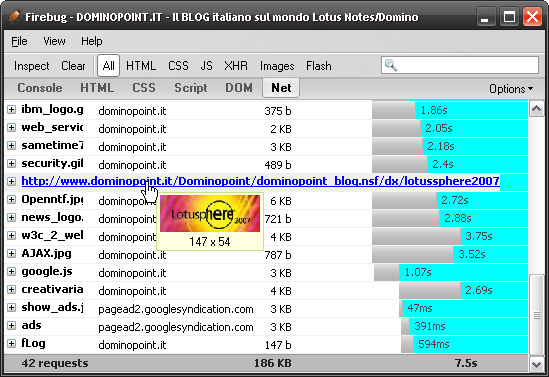This screenshot has width=549, height=377.
Task: Select the security.gif file name
Action: pyautogui.click(x=52, y=163)
